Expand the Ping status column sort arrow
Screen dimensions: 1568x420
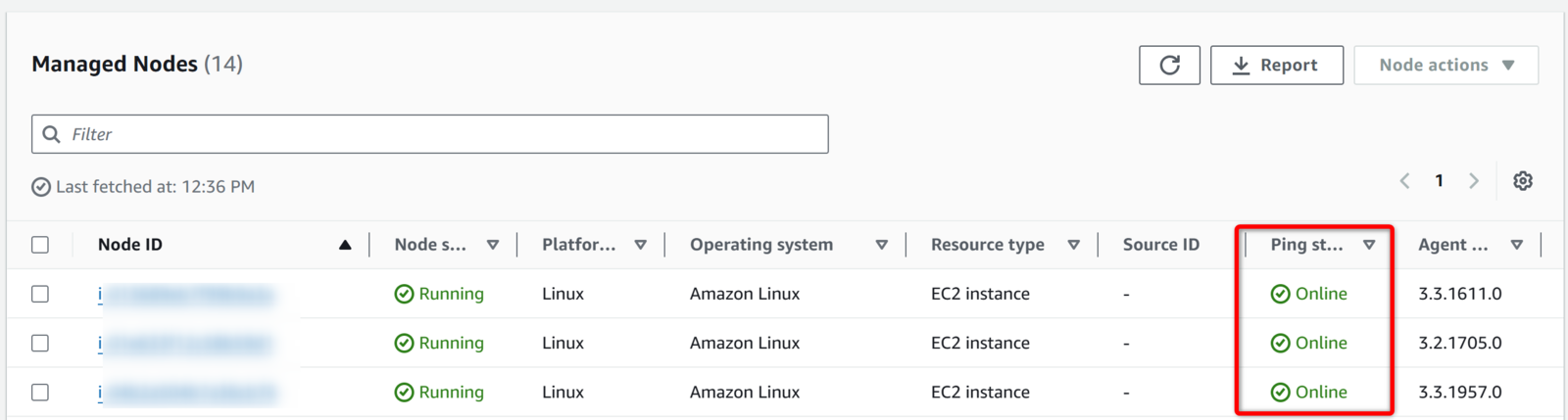1369,245
